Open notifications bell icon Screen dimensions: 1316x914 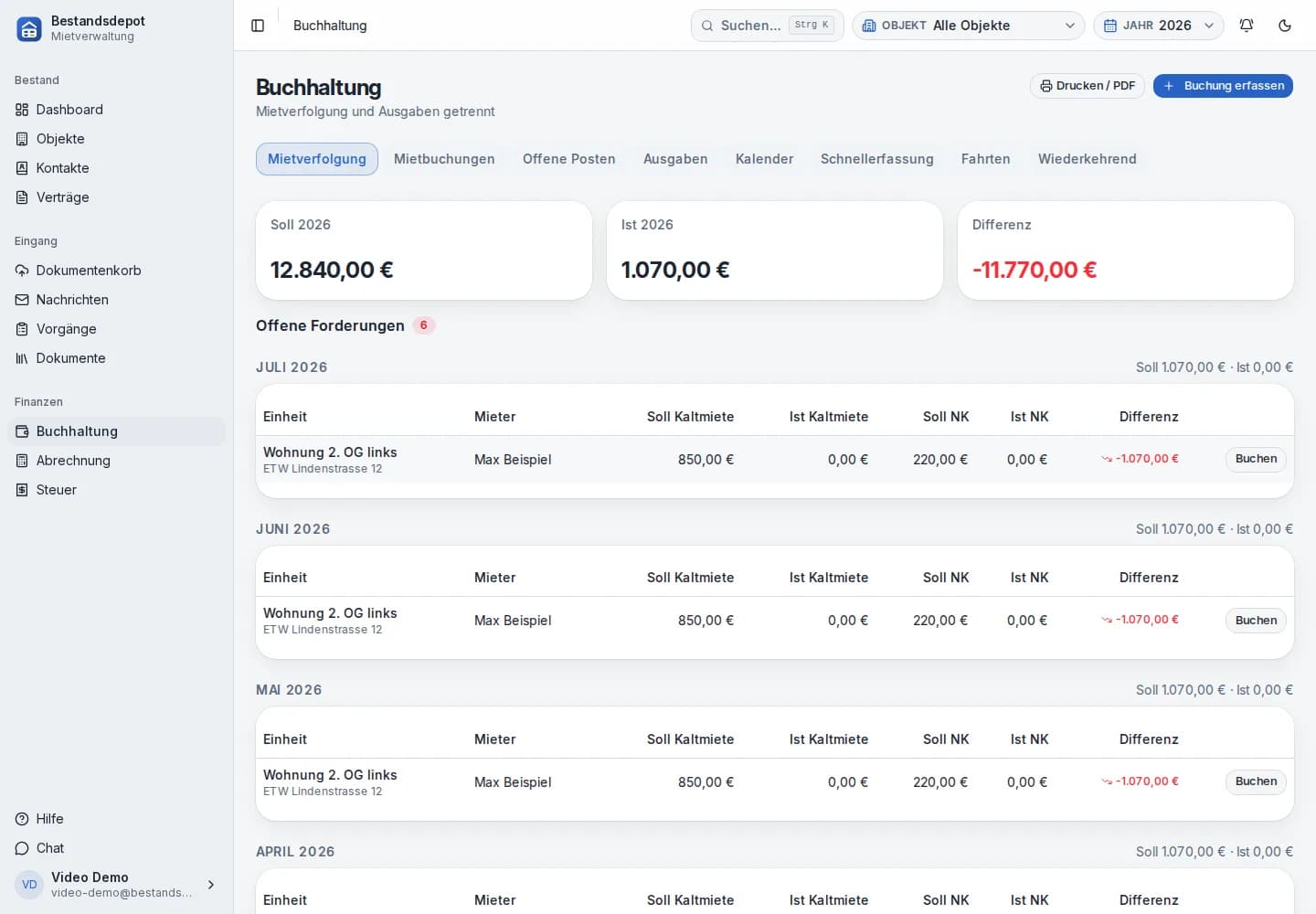[1247, 26]
